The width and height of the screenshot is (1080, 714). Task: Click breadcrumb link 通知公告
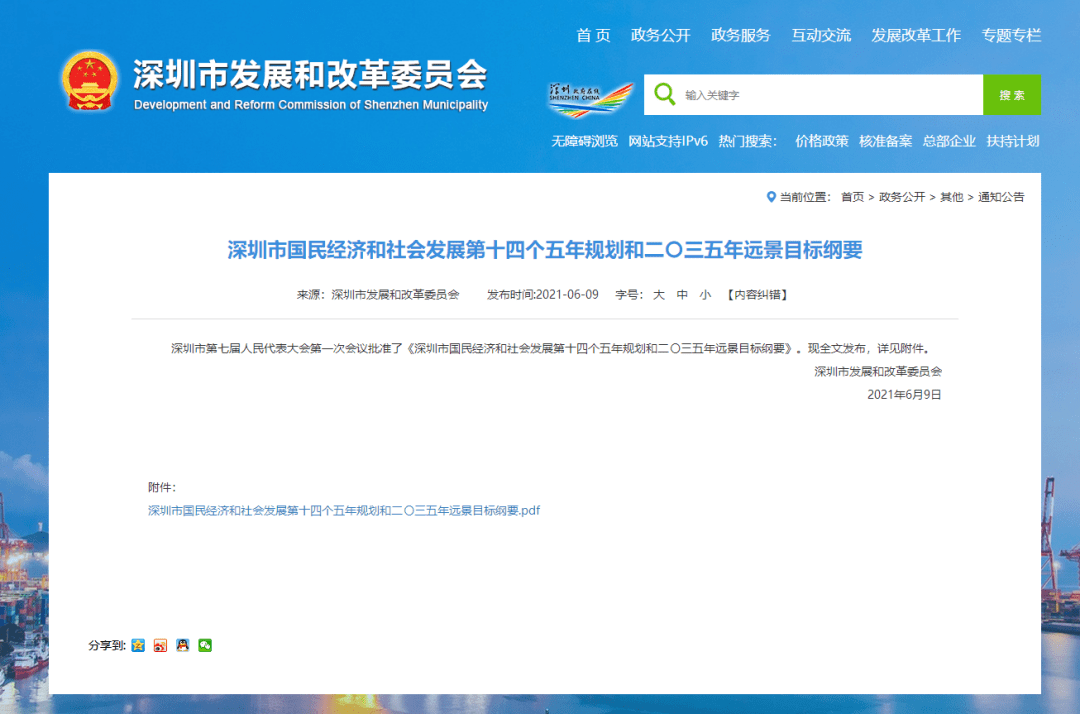[1001, 197]
